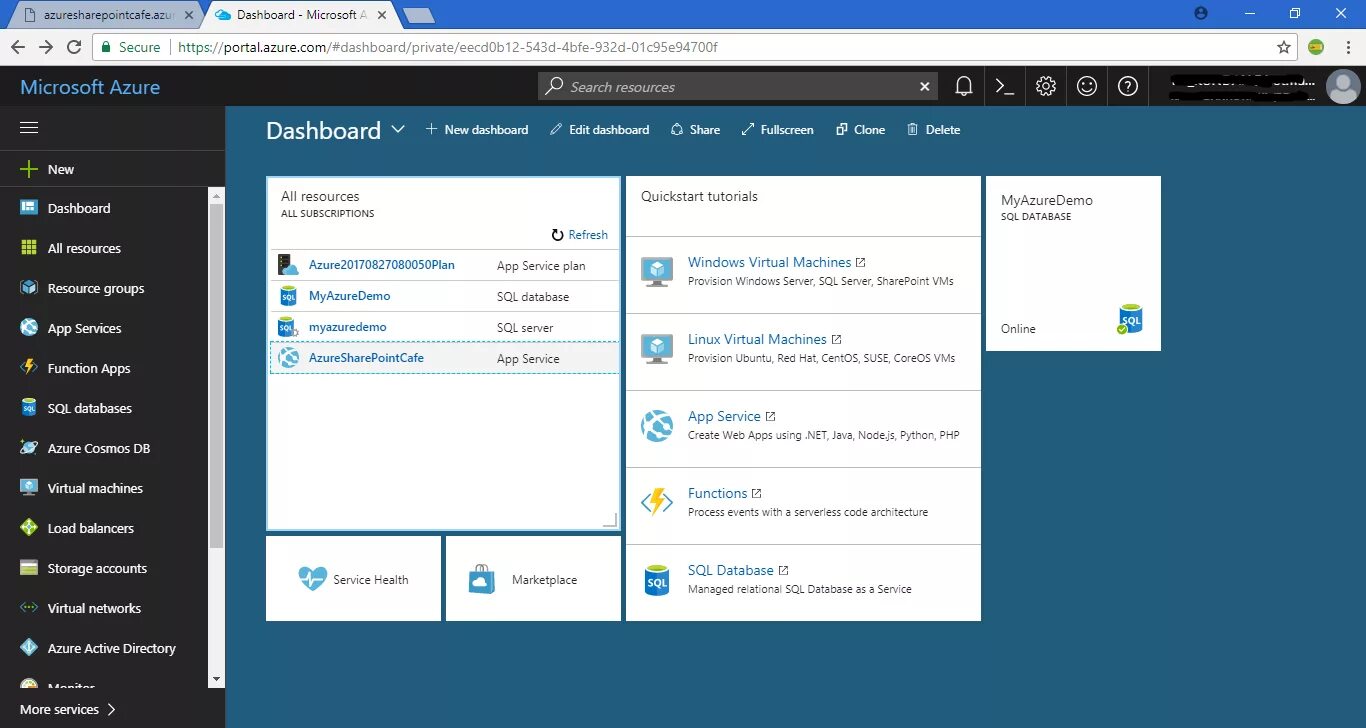The image size is (1366, 728).
Task: Click Microsoft Azure logo text
Action: 90,87
